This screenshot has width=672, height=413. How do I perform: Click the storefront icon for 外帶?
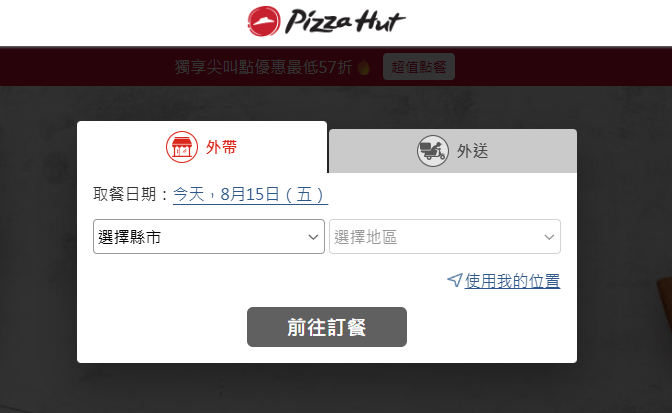182,147
